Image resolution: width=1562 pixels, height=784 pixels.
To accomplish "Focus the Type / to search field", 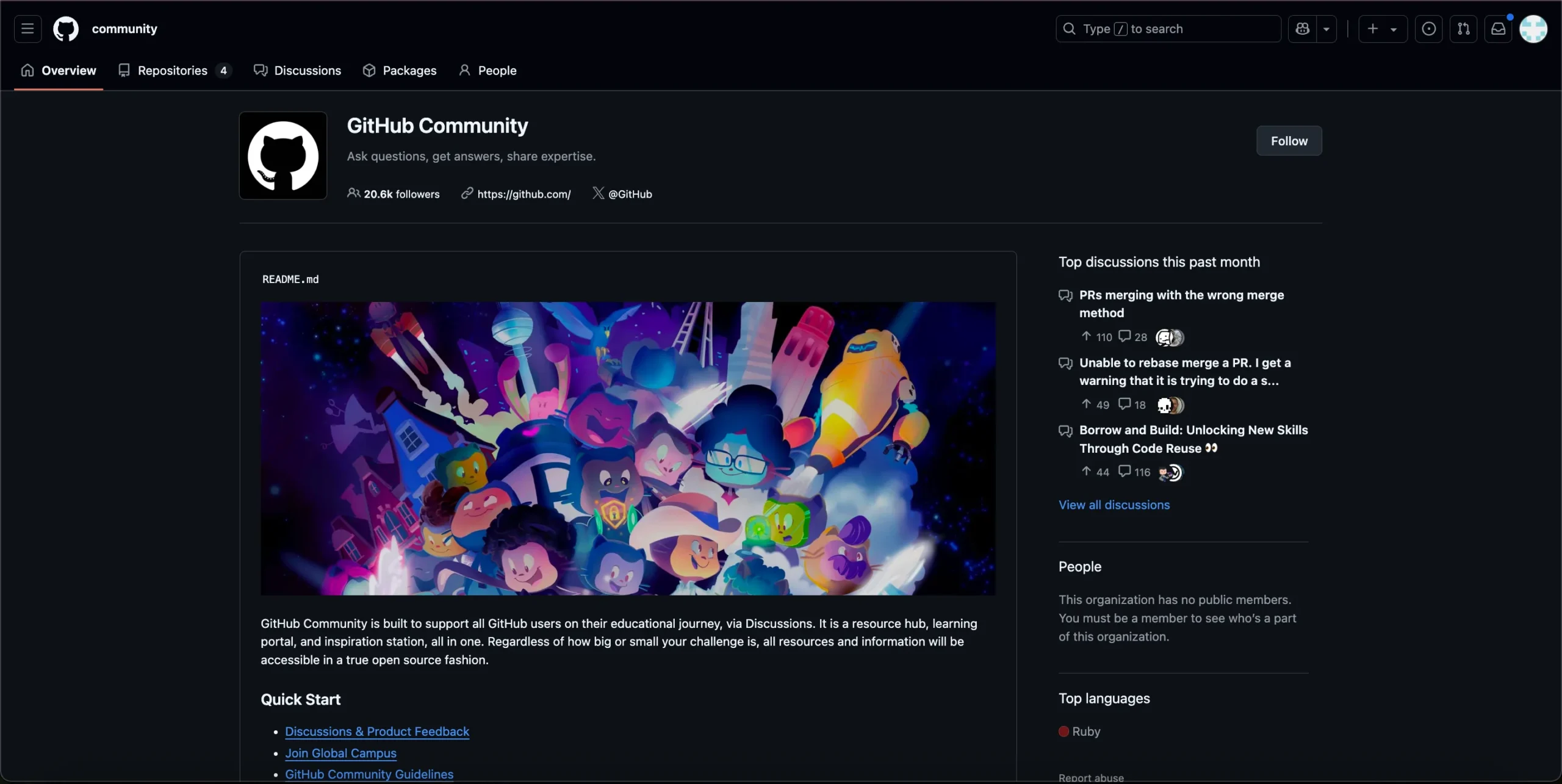I will [1168, 29].
